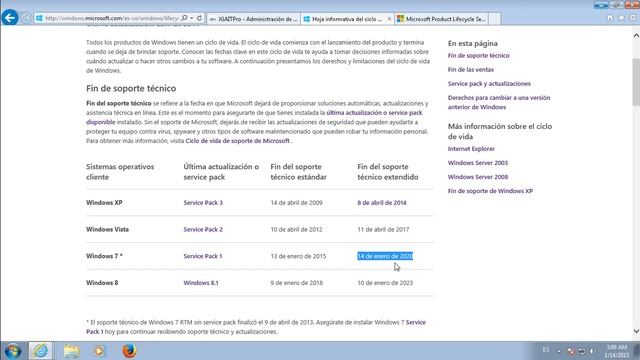
Task: Click the browser Forward arrow button
Action: (26, 18)
